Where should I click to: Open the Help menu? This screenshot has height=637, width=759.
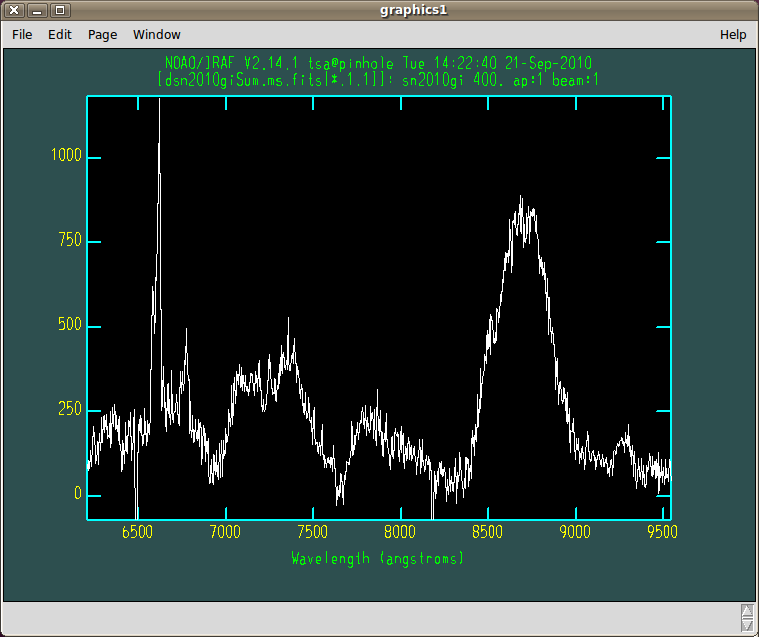point(733,34)
